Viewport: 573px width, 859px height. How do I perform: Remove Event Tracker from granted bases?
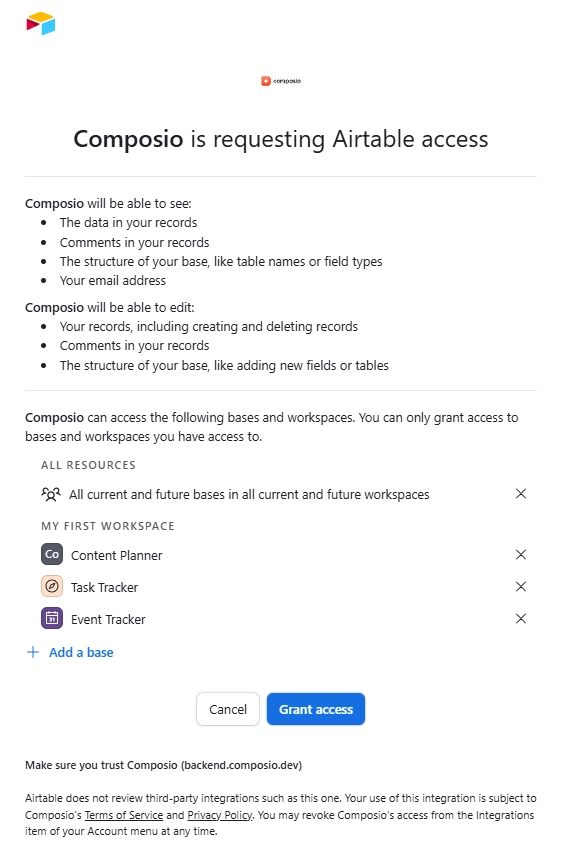(521, 619)
